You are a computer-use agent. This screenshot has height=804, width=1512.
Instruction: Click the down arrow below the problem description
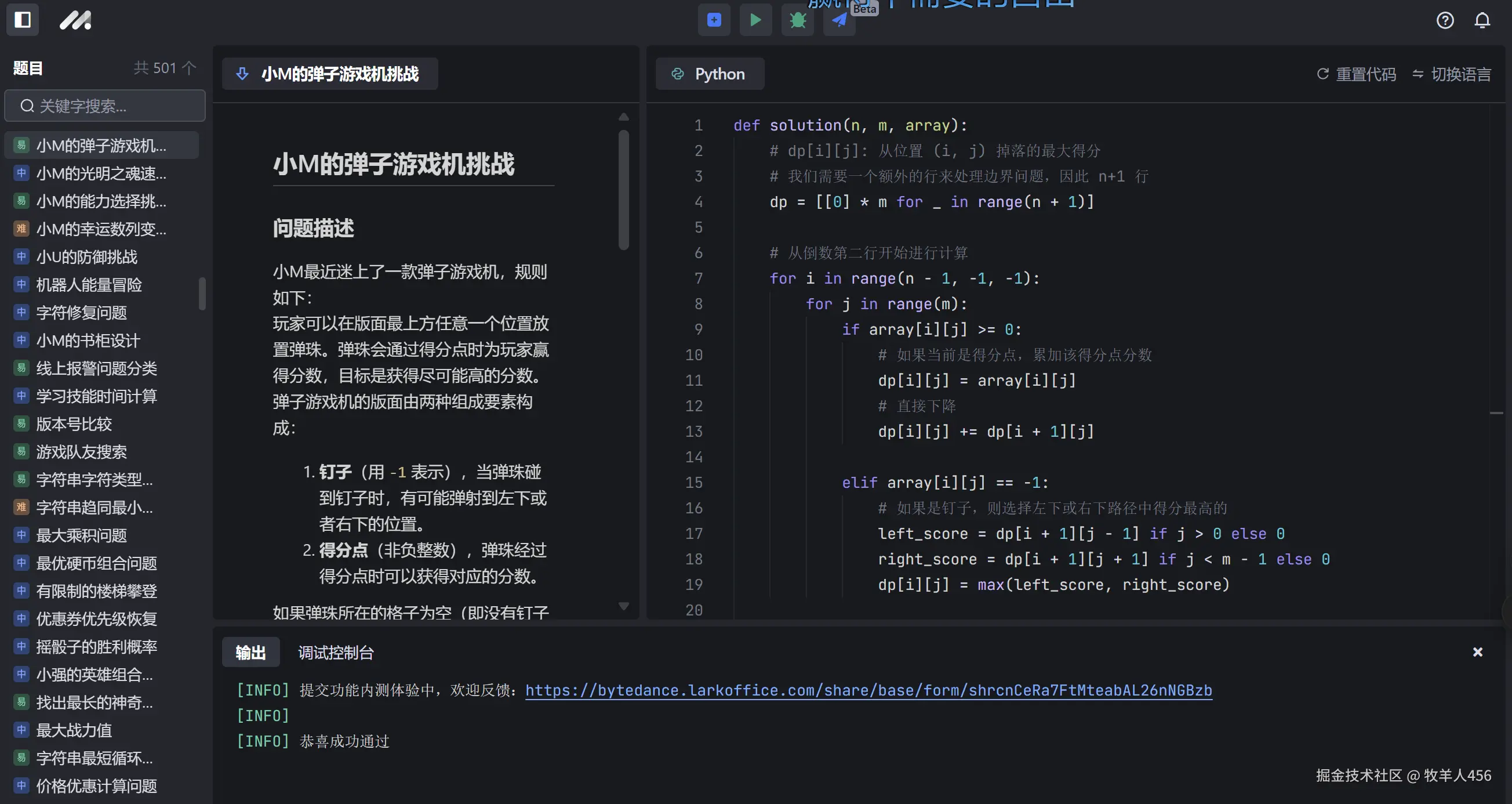(624, 606)
